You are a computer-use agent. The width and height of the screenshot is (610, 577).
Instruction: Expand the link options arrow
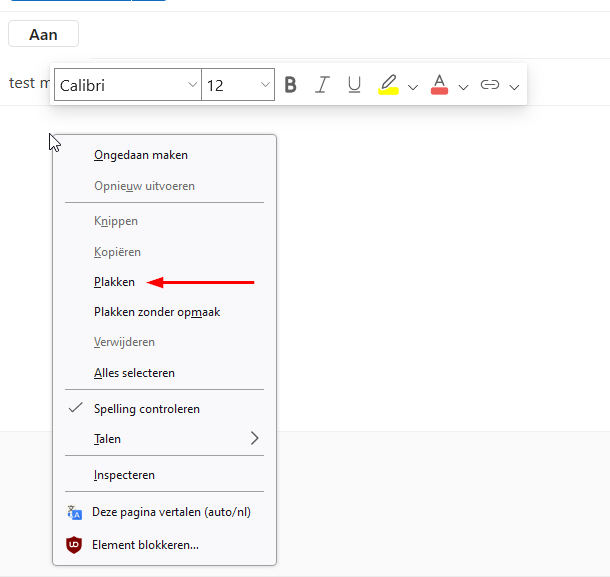[514, 87]
